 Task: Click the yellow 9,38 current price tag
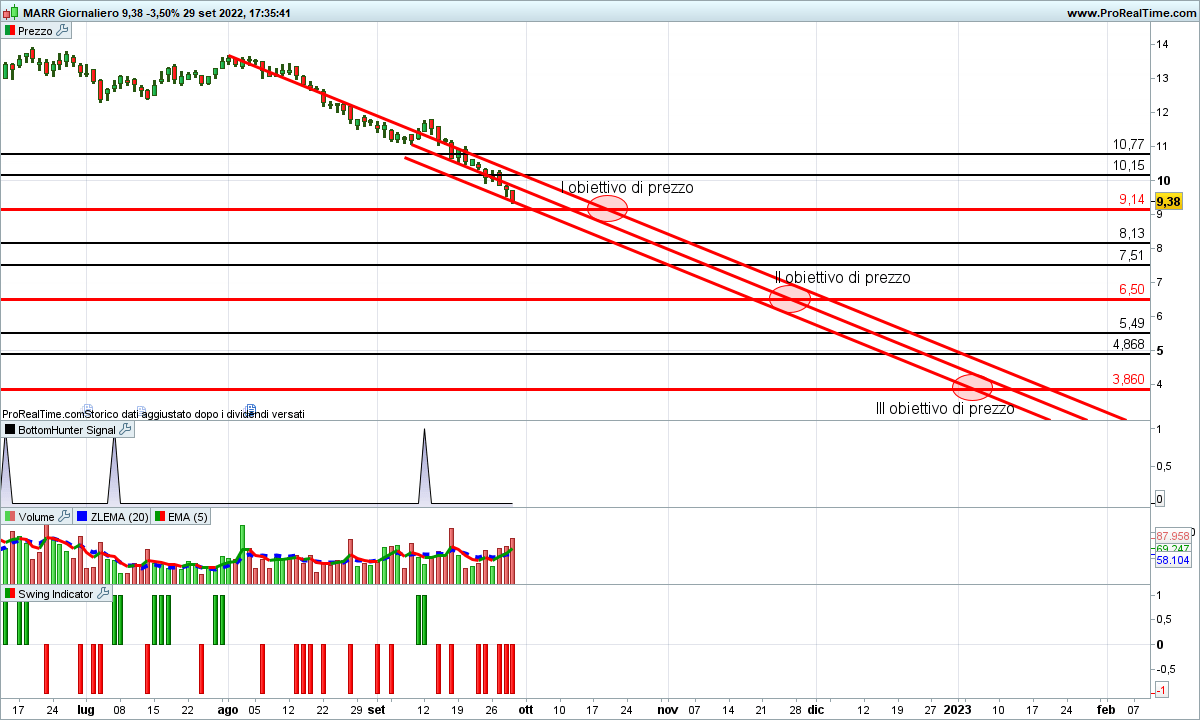[x=1167, y=201]
